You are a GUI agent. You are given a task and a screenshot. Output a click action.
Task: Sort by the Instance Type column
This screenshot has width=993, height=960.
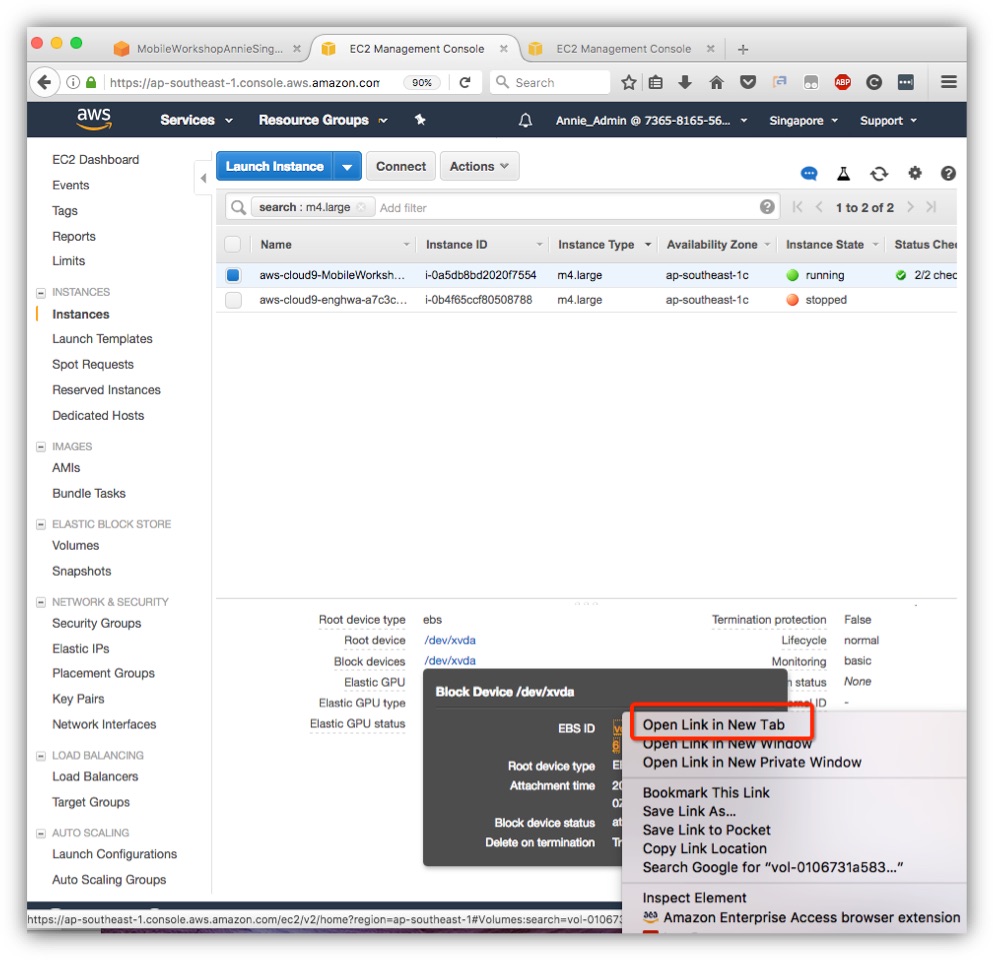595,244
